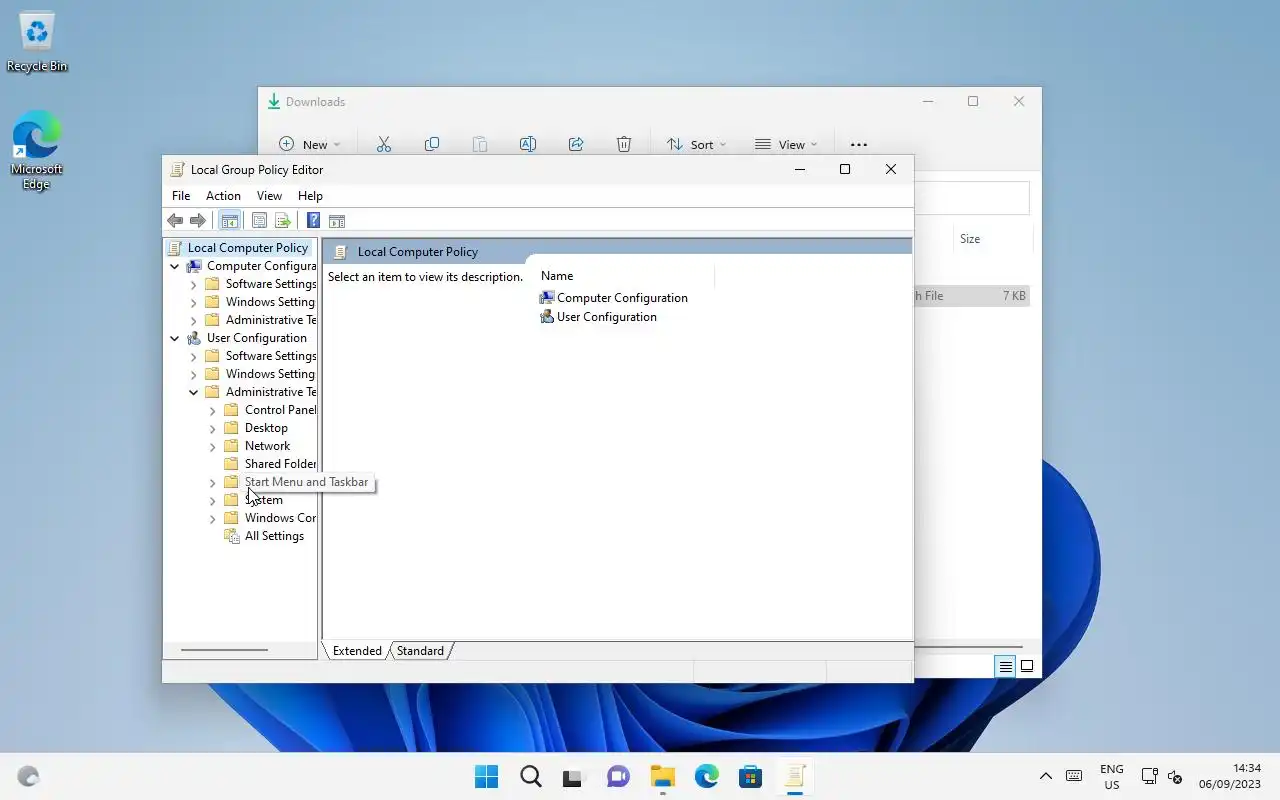Expand Administrative Templates under Computer Configuration
Viewport: 1280px width, 800px height.
pos(194,320)
